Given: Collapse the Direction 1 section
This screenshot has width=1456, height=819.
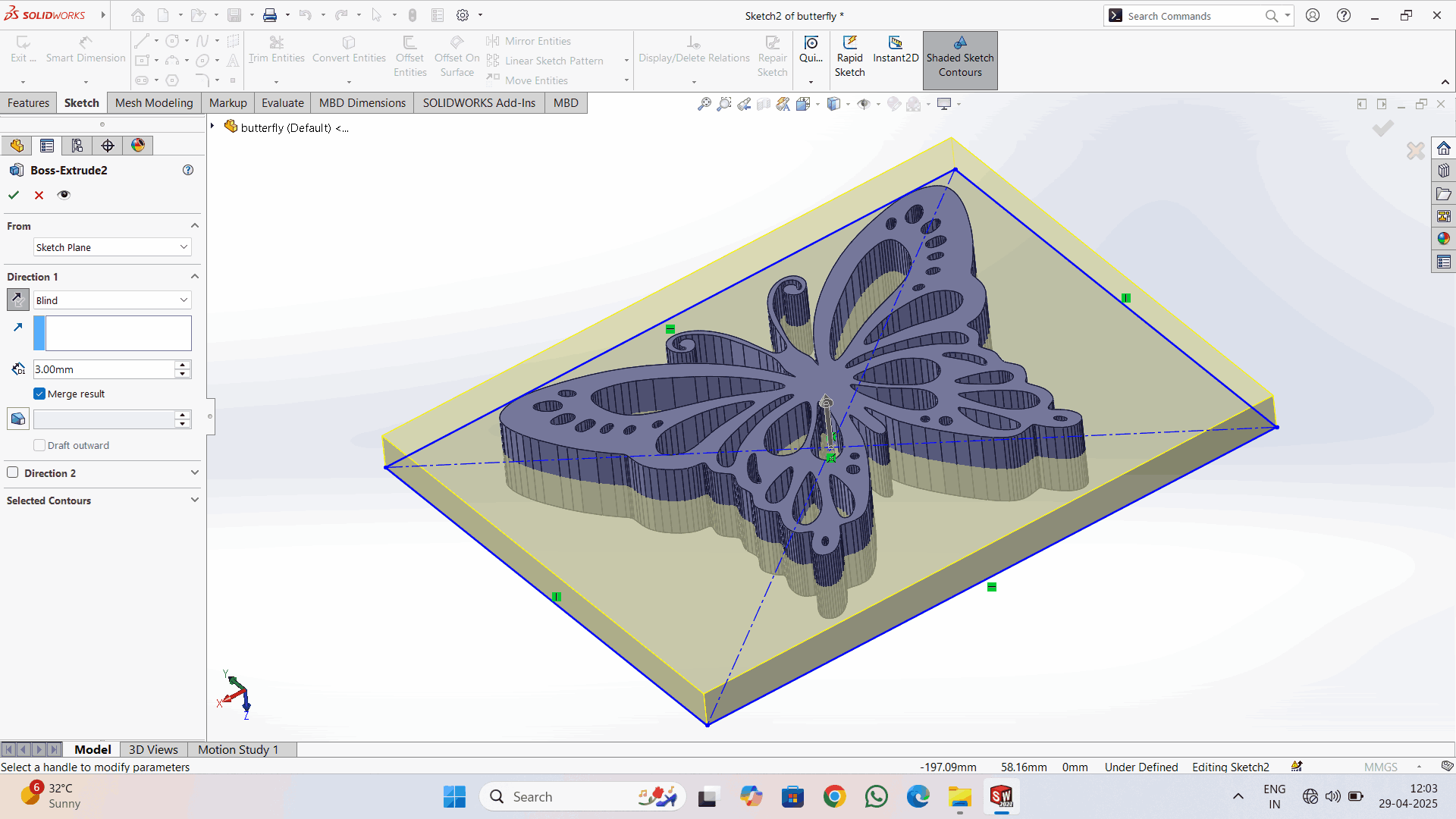Looking at the screenshot, I should pos(195,277).
